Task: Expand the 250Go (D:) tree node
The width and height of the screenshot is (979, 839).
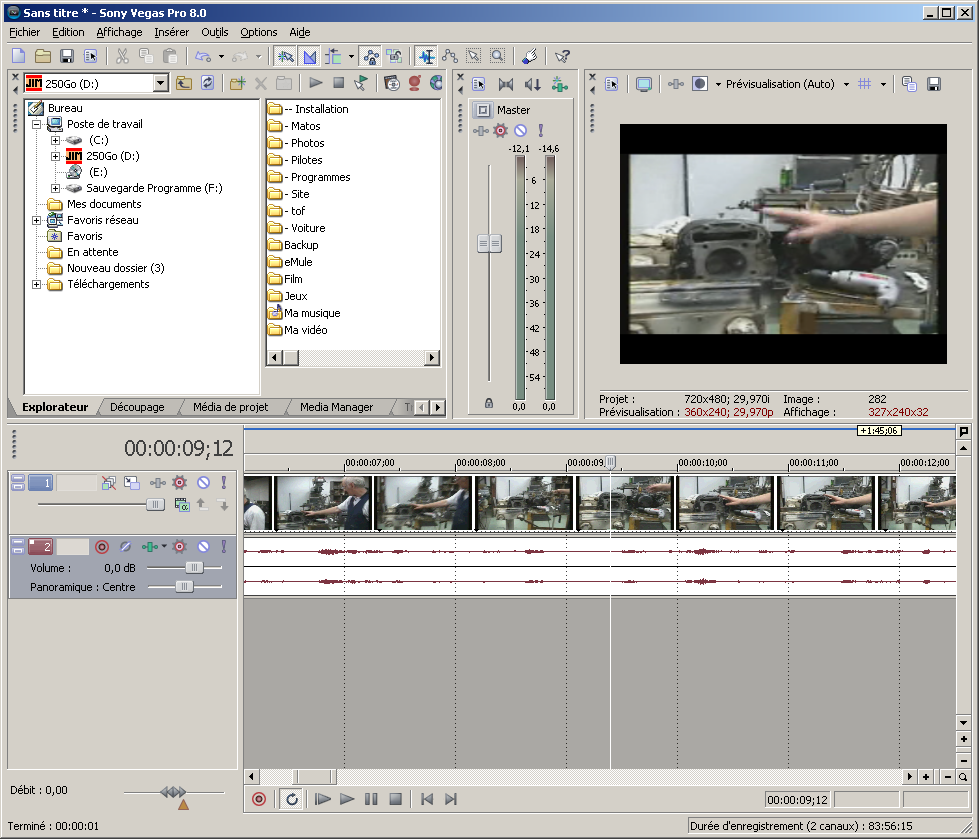Action: point(56,156)
